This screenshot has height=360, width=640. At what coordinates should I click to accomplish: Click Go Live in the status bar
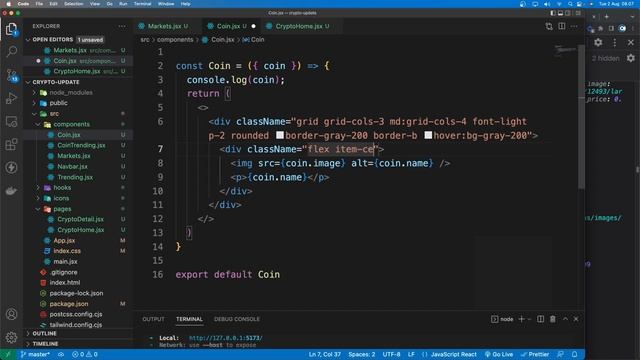[499, 354]
